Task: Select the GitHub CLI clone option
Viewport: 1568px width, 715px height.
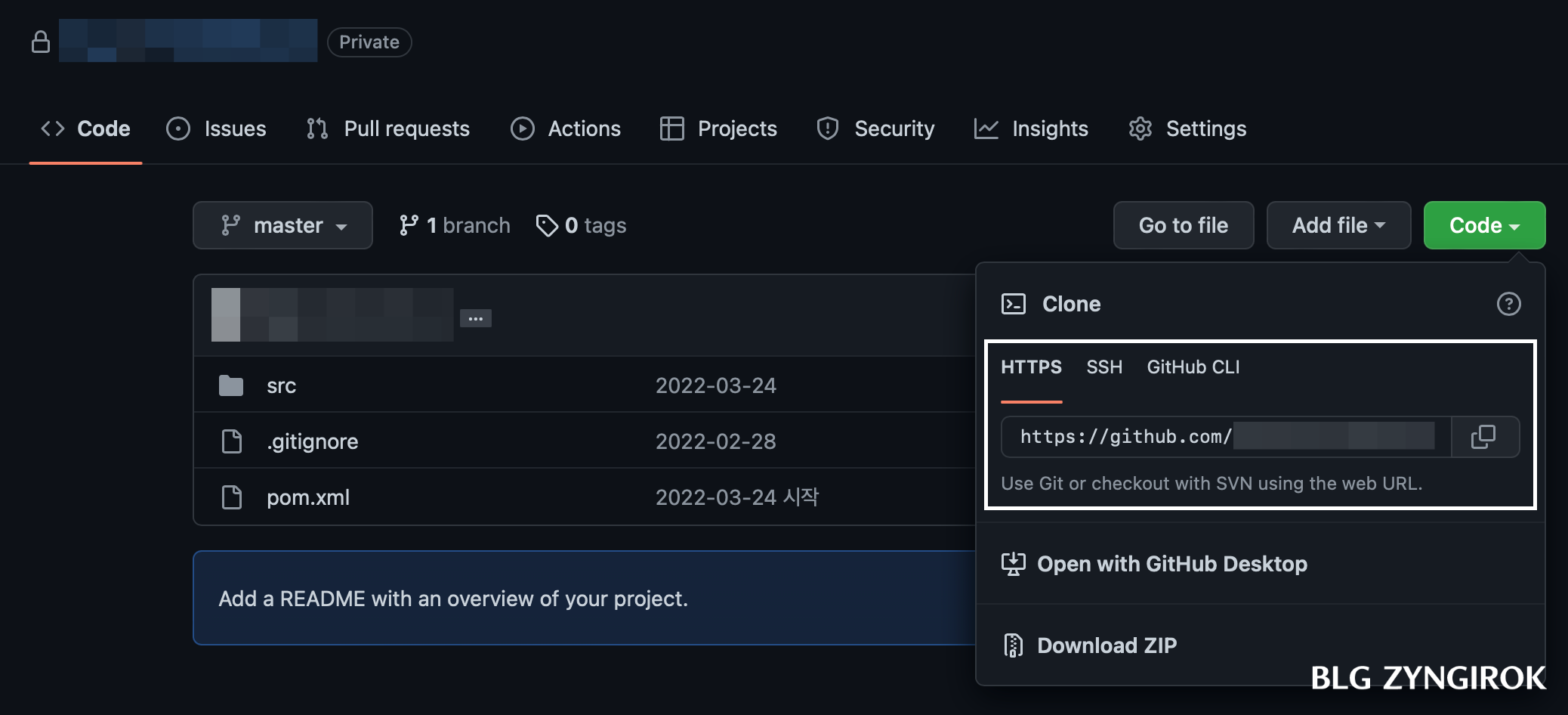Action: pos(1193,367)
